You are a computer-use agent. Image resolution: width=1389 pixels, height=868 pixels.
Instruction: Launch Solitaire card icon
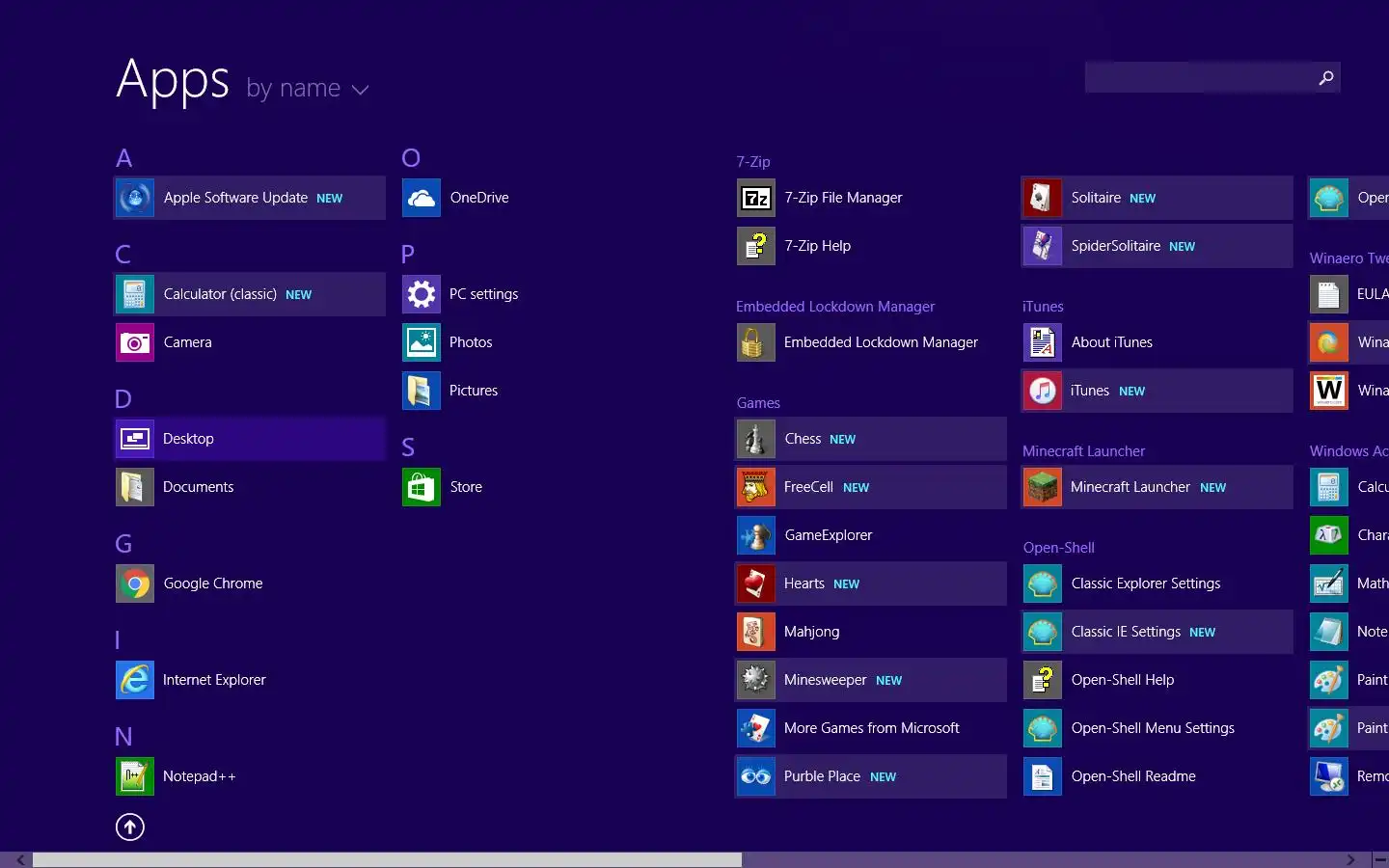pos(1043,198)
